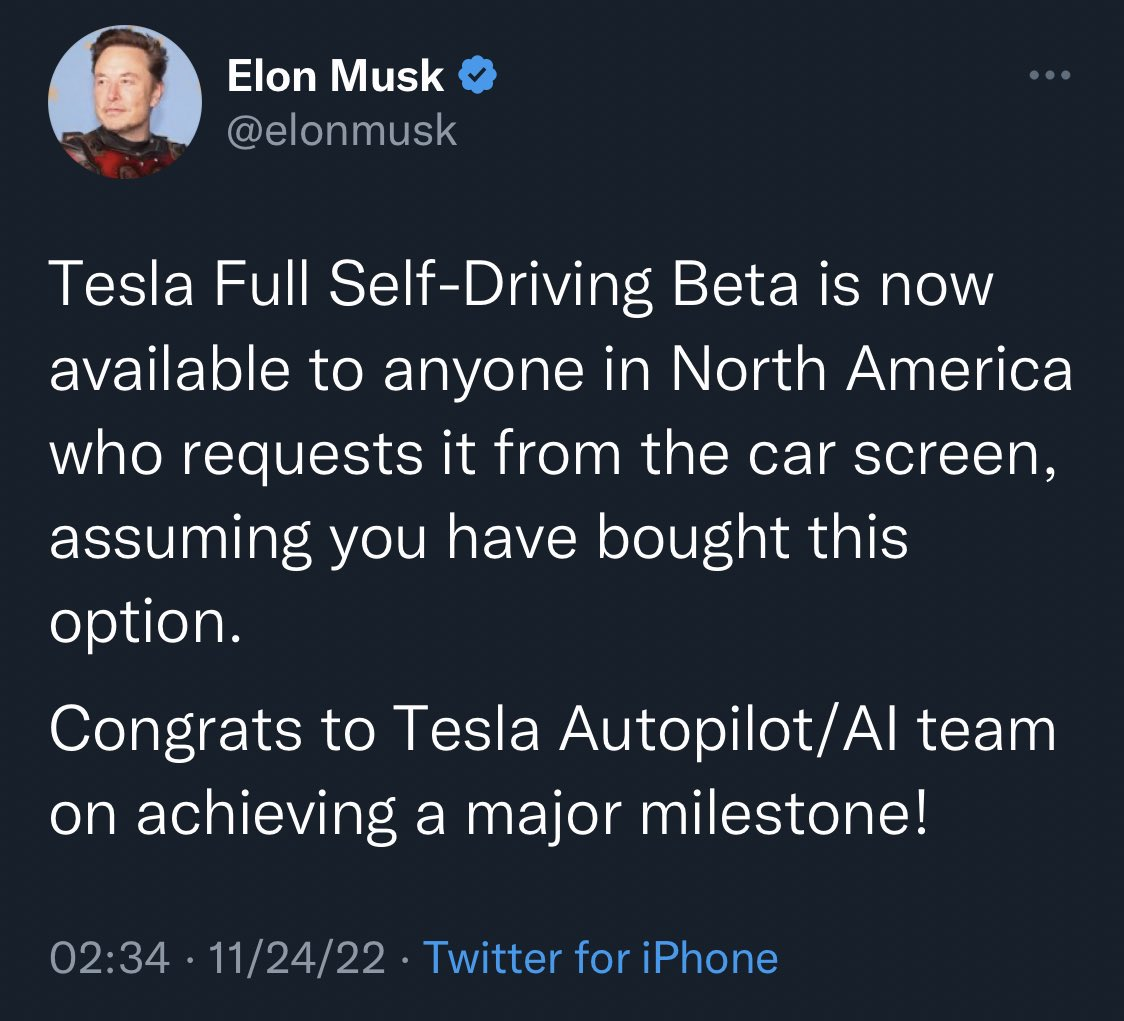Click the phrase "who requests it"
The height and width of the screenshot is (1021, 1124).
pos(262,455)
